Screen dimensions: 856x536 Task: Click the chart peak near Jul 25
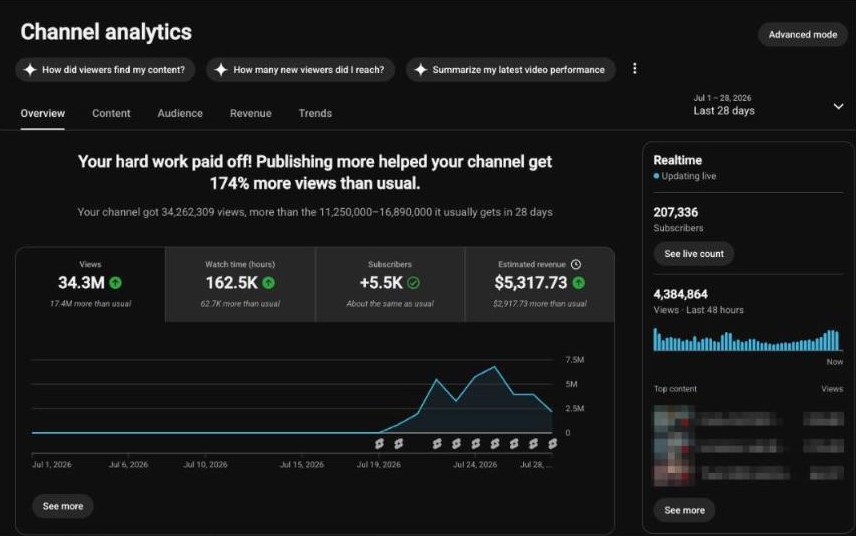coord(495,367)
